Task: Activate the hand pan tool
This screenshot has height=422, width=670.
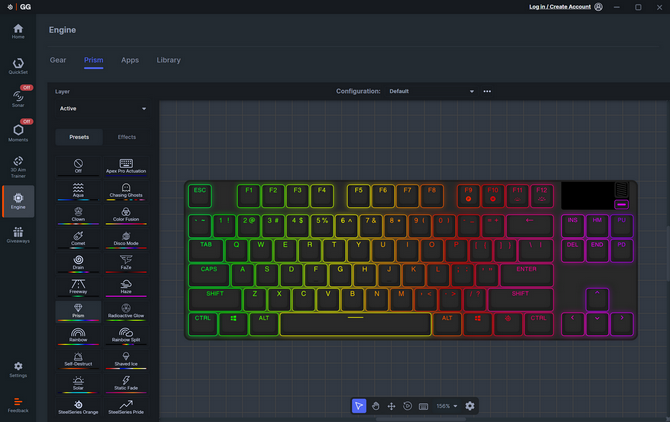Action: 375,406
